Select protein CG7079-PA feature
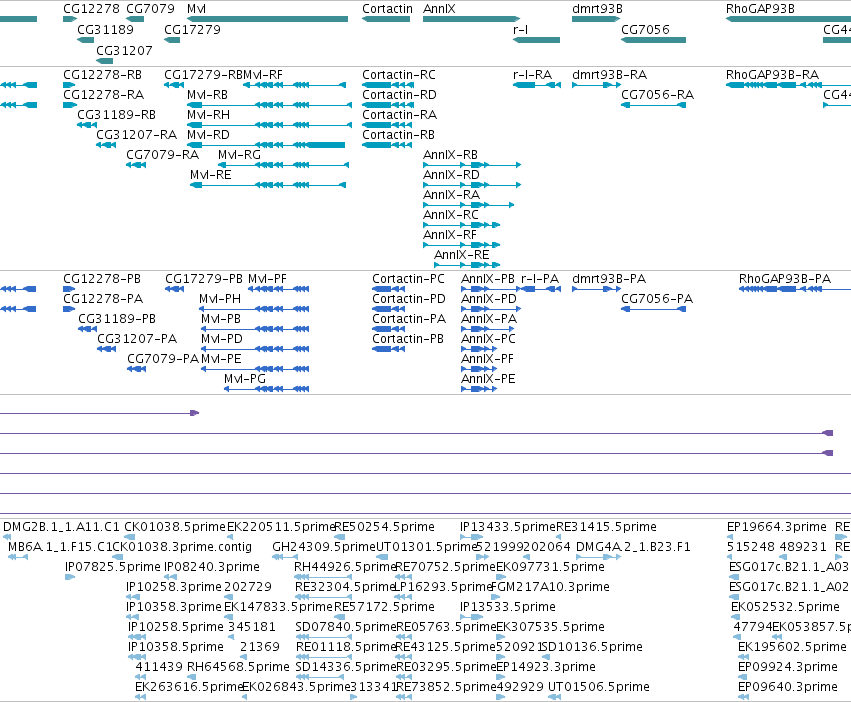 (x=137, y=369)
